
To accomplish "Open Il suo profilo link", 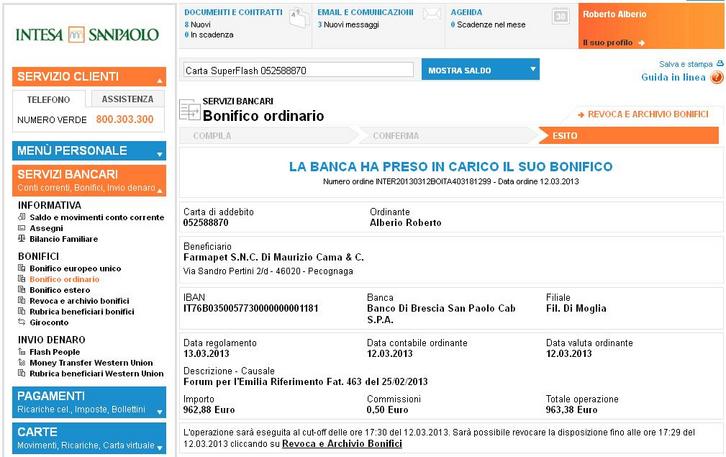I will pos(613,42).
